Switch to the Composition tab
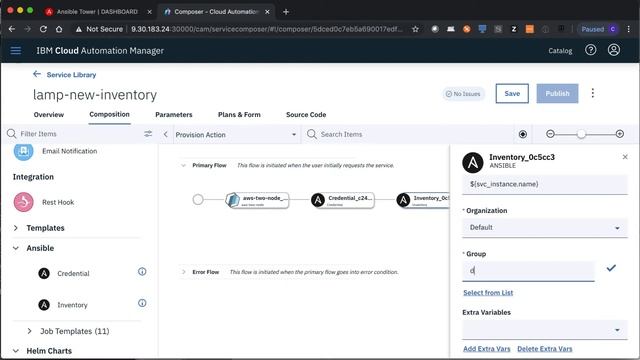Viewport: 640px width, 360px height. [x=109, y=115]
